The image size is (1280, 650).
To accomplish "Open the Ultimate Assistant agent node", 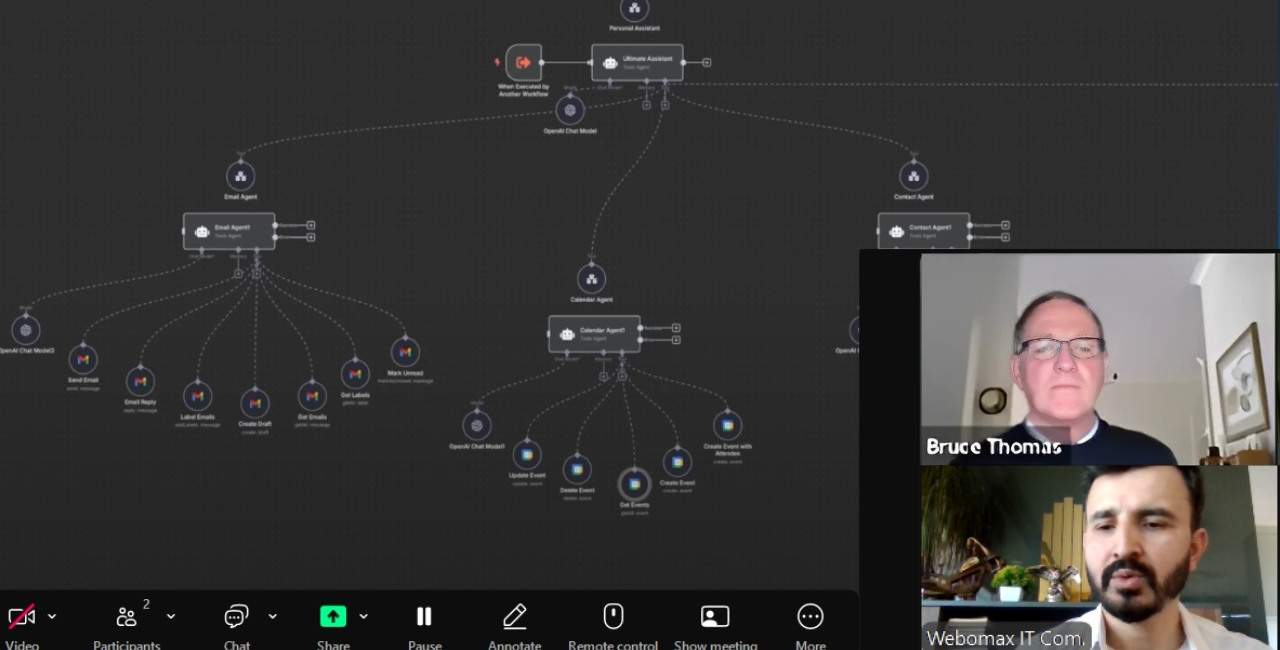I will [637, 62].
